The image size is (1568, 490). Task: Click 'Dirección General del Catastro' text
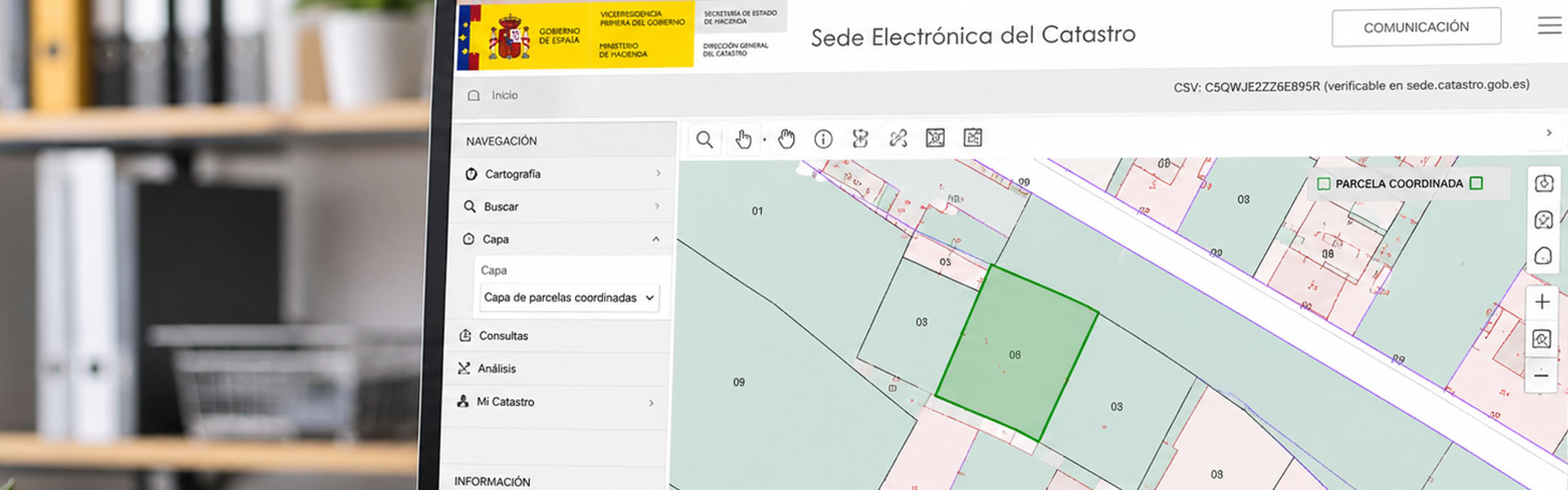pos(735,50)
